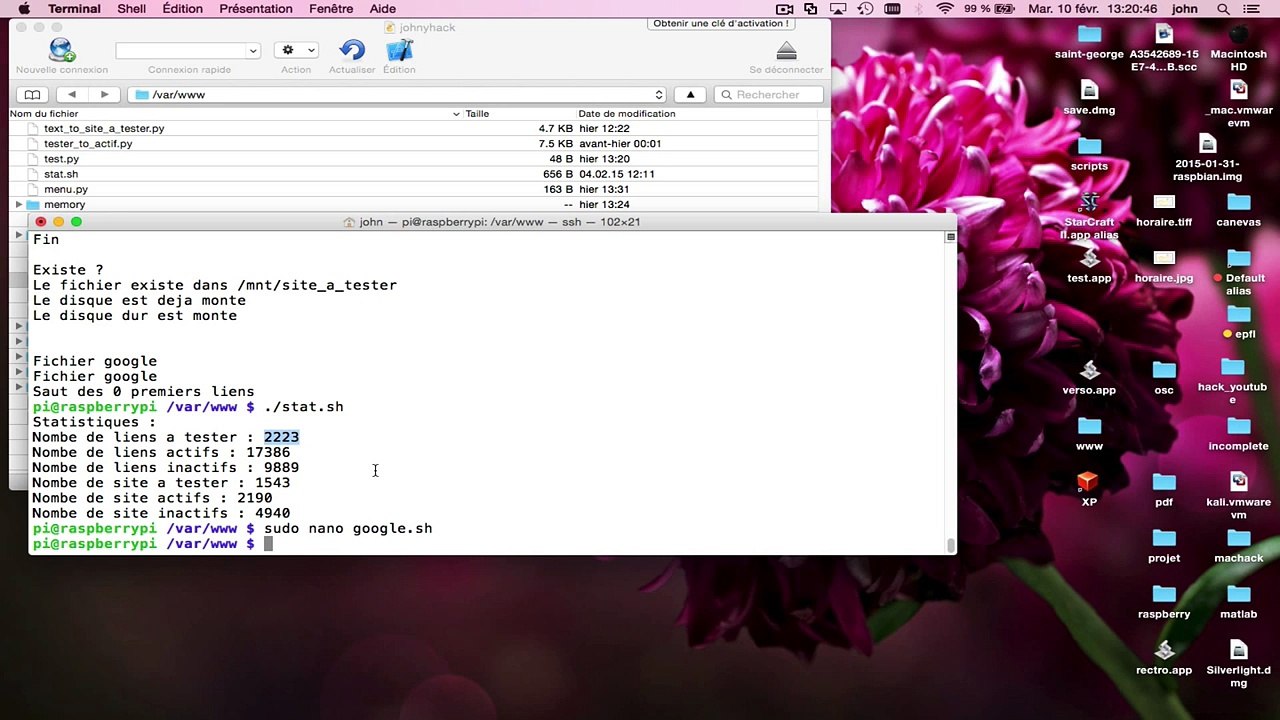Image resolution: width=1280 pixels, height=720 pixels.
Task: Open the Apple menu
Action: pos(24,9)
